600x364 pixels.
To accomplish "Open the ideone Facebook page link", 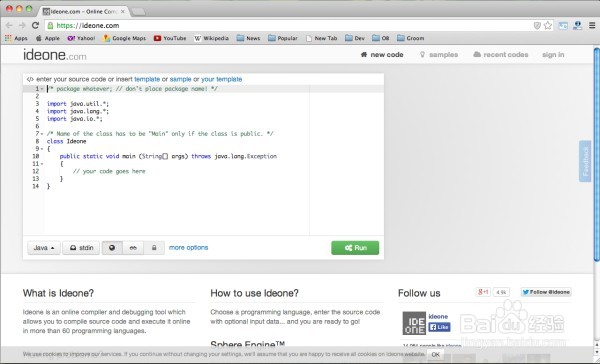I will (438, 317).
